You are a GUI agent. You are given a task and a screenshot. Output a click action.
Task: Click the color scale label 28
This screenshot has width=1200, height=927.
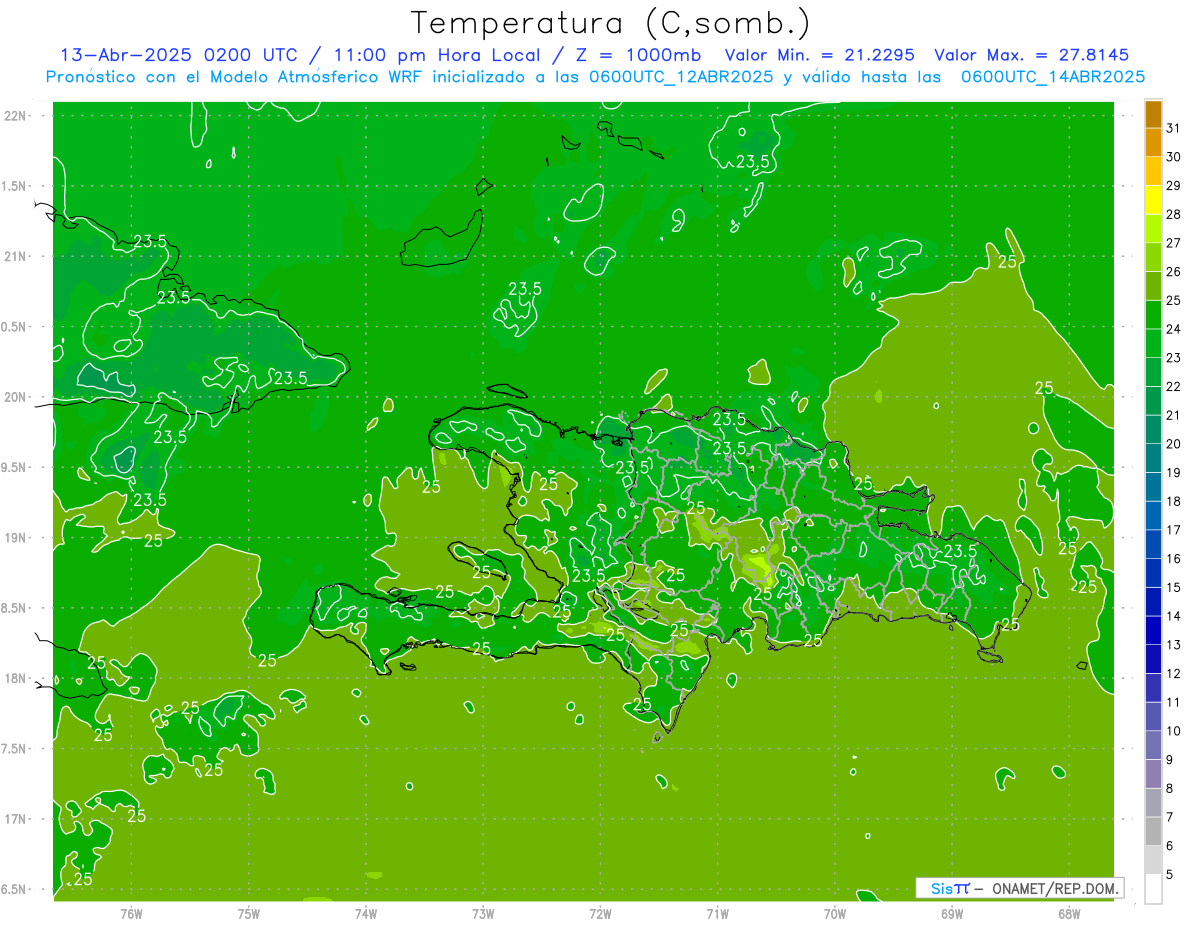pyautogui.click(x=1174, y=214)
